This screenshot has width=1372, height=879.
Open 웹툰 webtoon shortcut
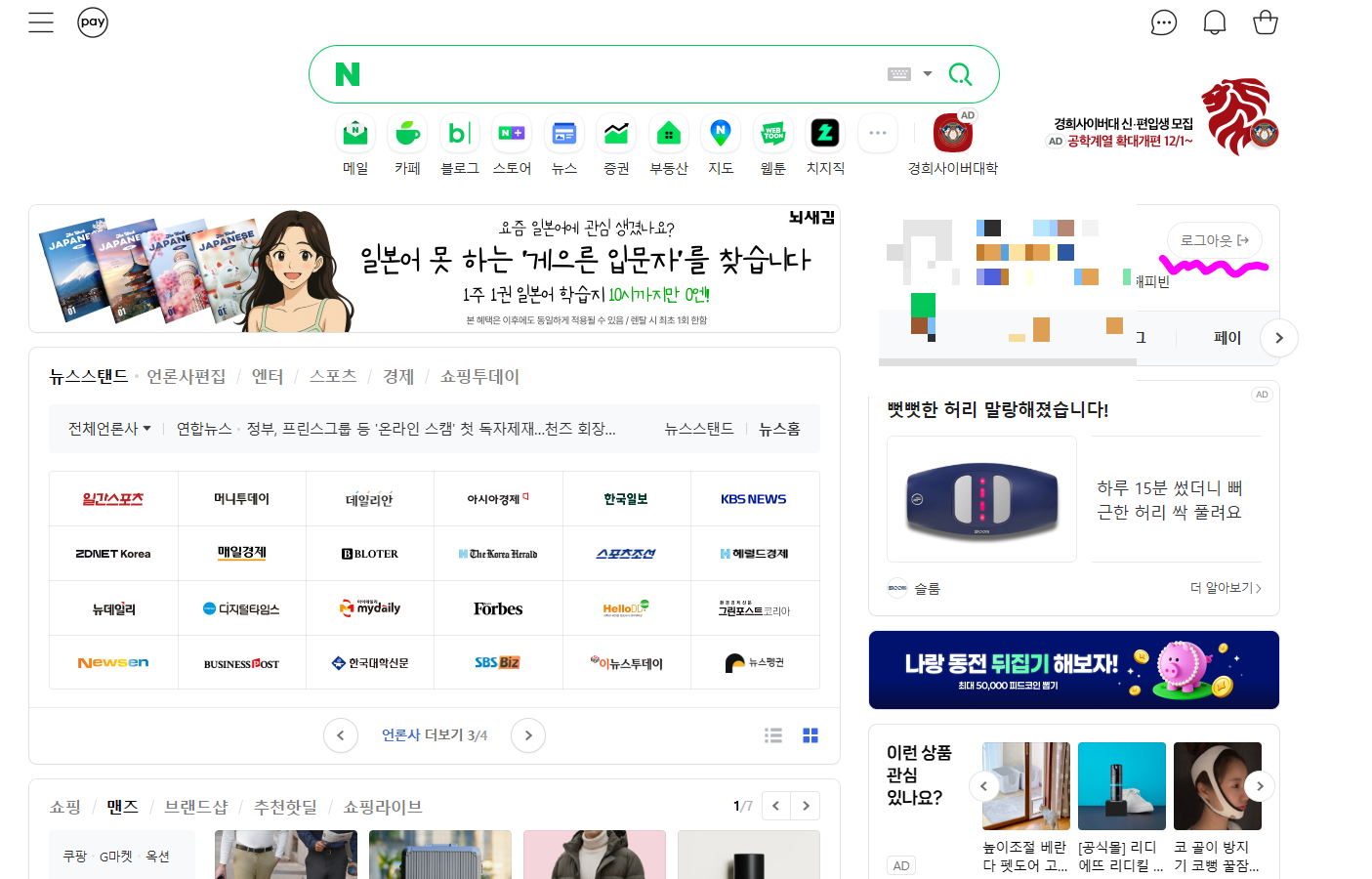773,146
